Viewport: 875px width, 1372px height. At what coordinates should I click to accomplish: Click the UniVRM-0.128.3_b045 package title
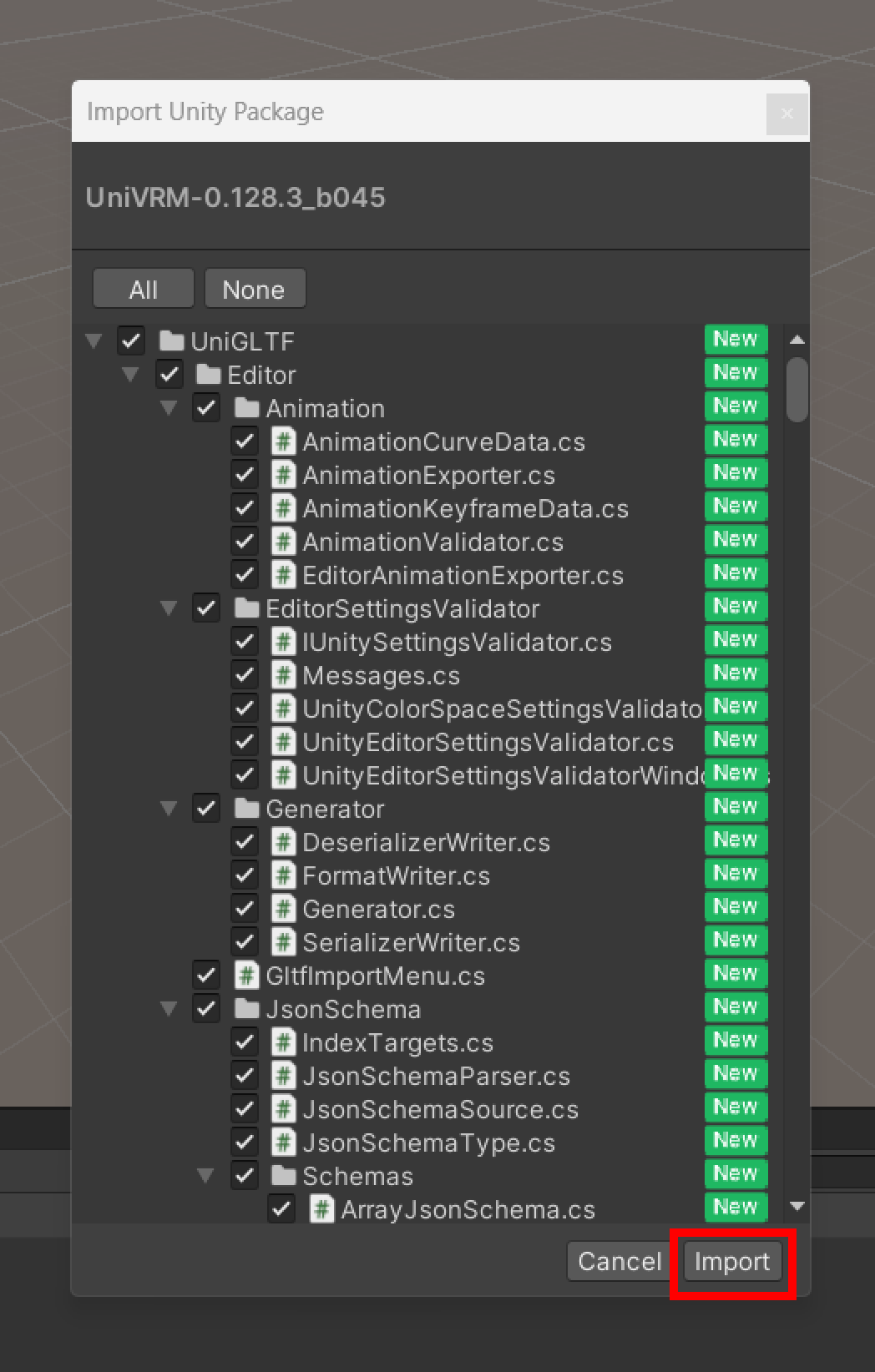point(235,198)
